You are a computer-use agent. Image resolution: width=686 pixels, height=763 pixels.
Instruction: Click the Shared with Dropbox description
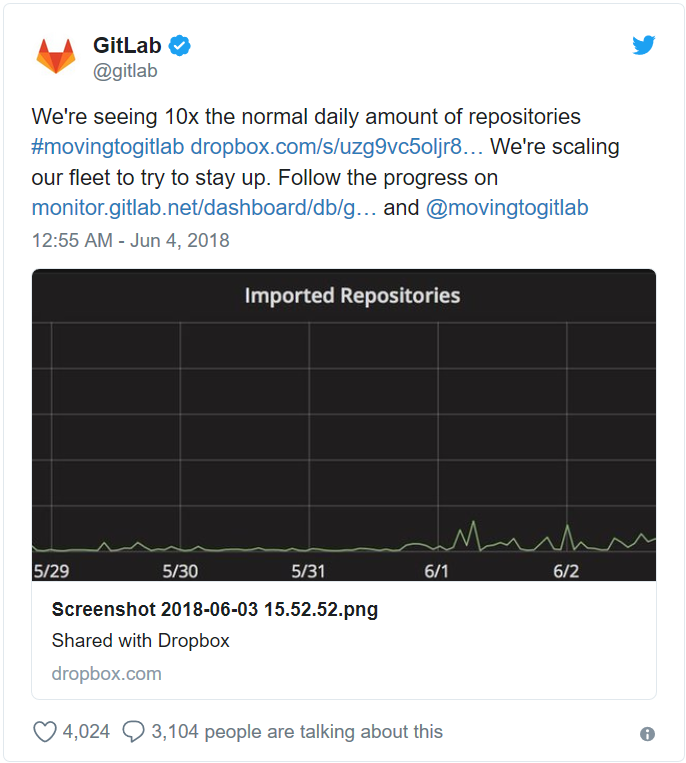141,641
